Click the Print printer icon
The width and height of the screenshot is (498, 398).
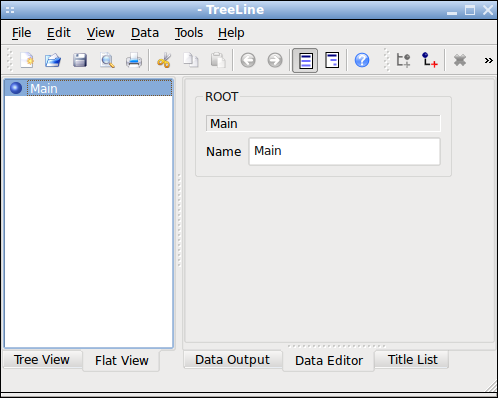(x=134, y=60)
